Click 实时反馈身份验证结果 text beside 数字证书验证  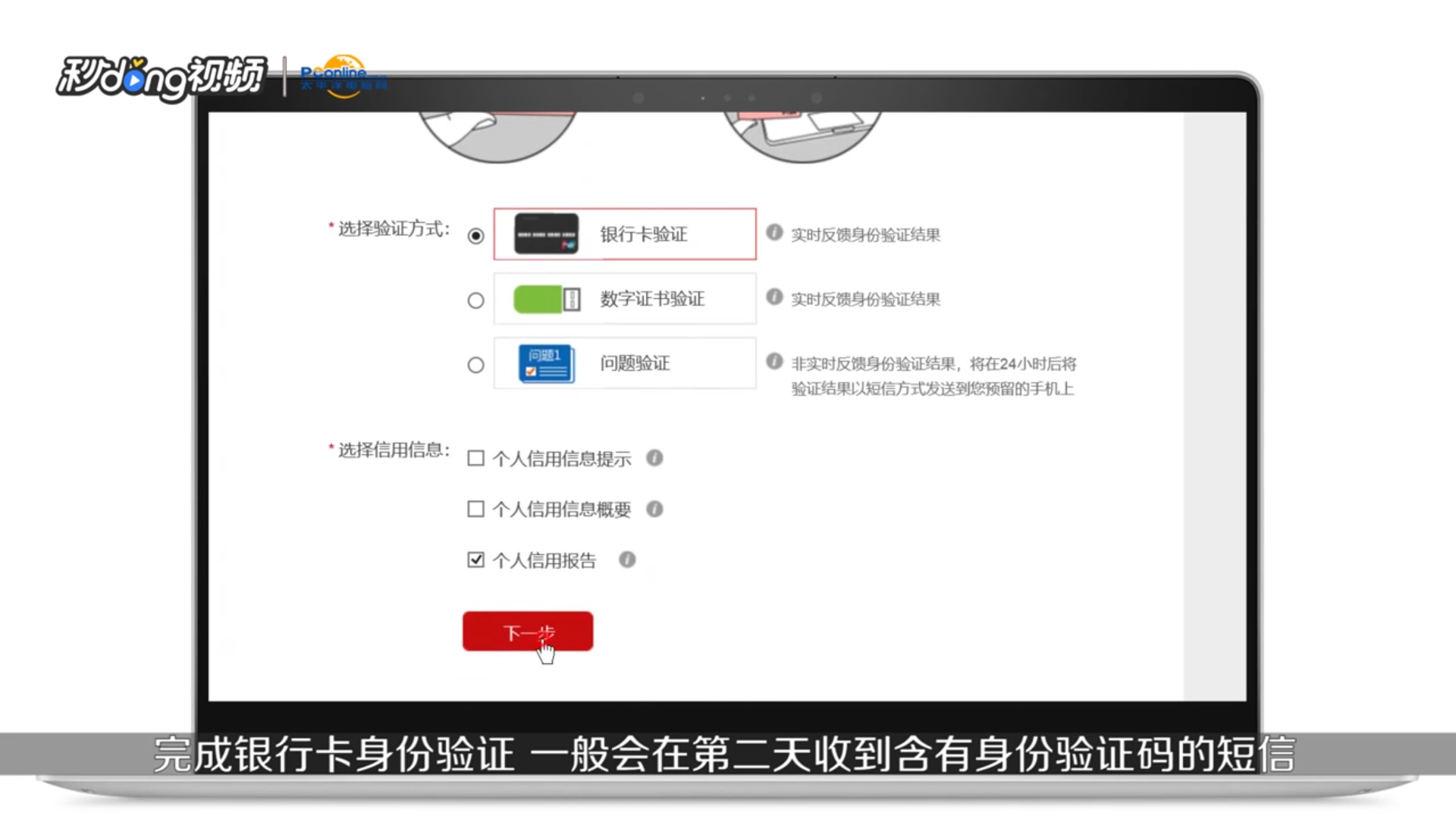click(865, 300)
